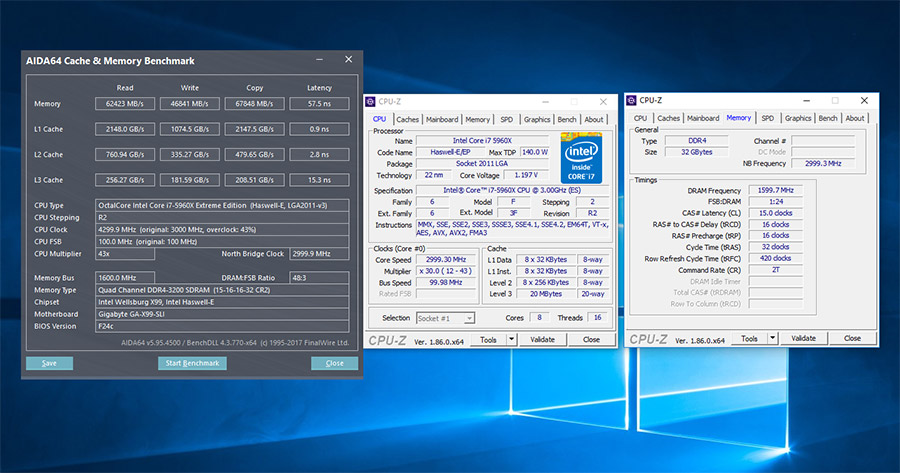Click the NB Frequency 2999.3 MHz value
900x473 pixels.
pyautogui.click(x=823, y=164)
